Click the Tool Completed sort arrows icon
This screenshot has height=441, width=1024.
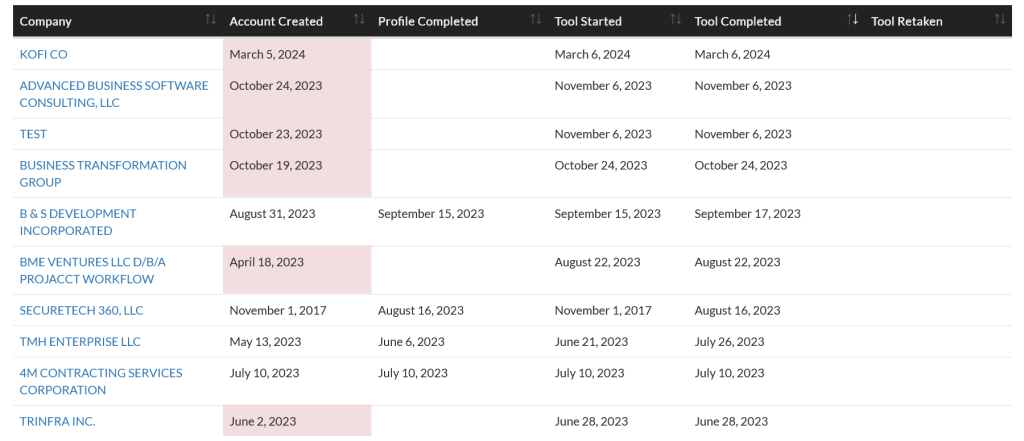pyautogui.click(x=853, y=21)
